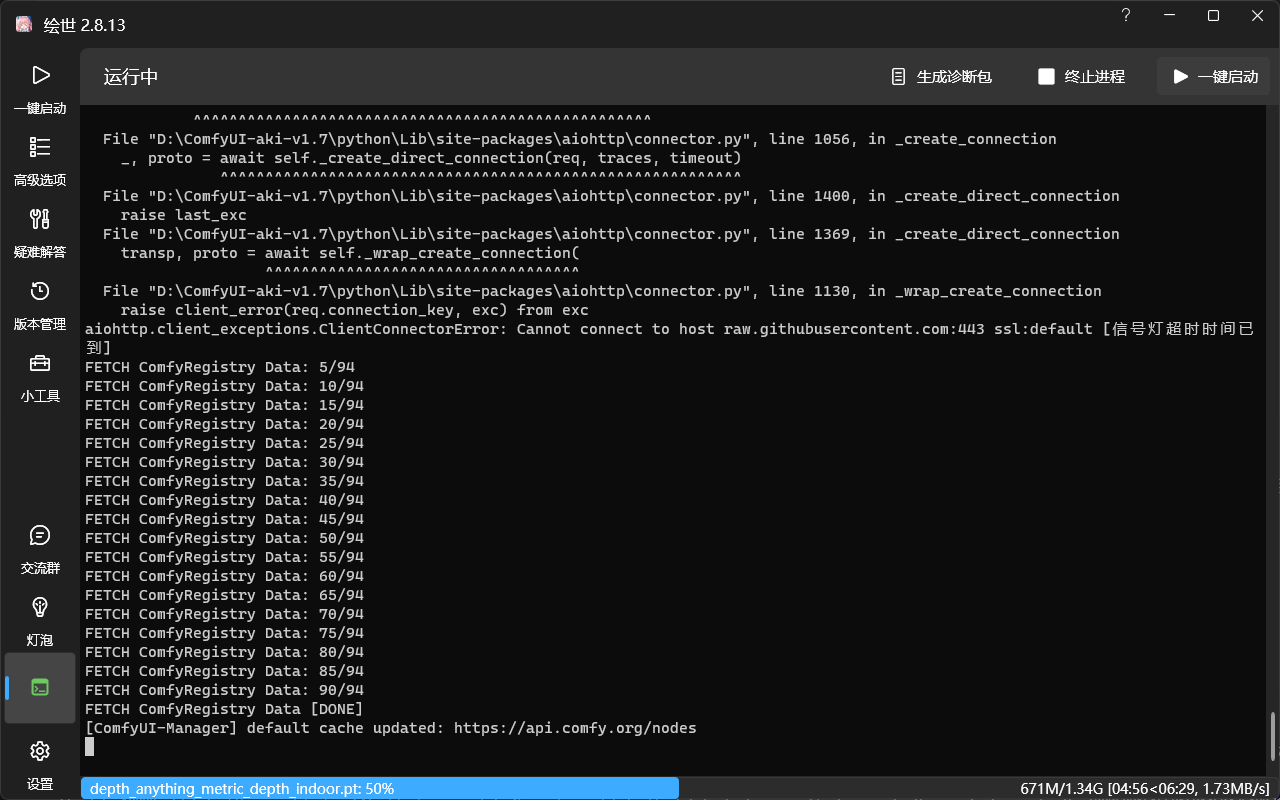
Task: Open 高级选项 advanced options from the sidebar
Action: click(x=40, y=146)
